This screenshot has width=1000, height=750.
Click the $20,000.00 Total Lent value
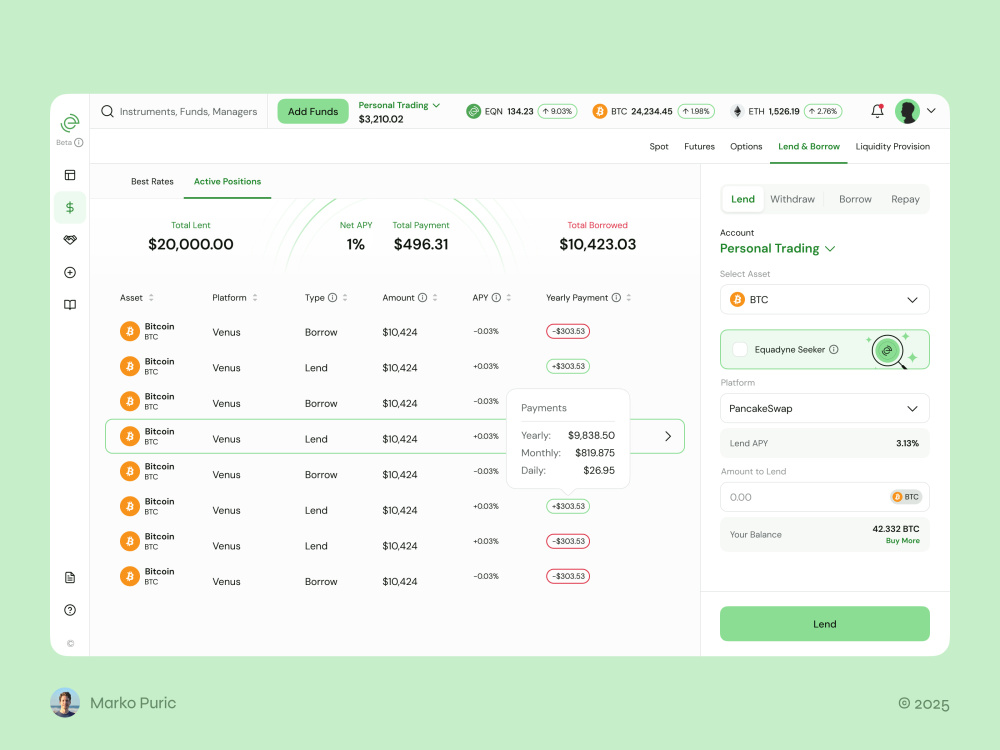(x=191, y=244)
